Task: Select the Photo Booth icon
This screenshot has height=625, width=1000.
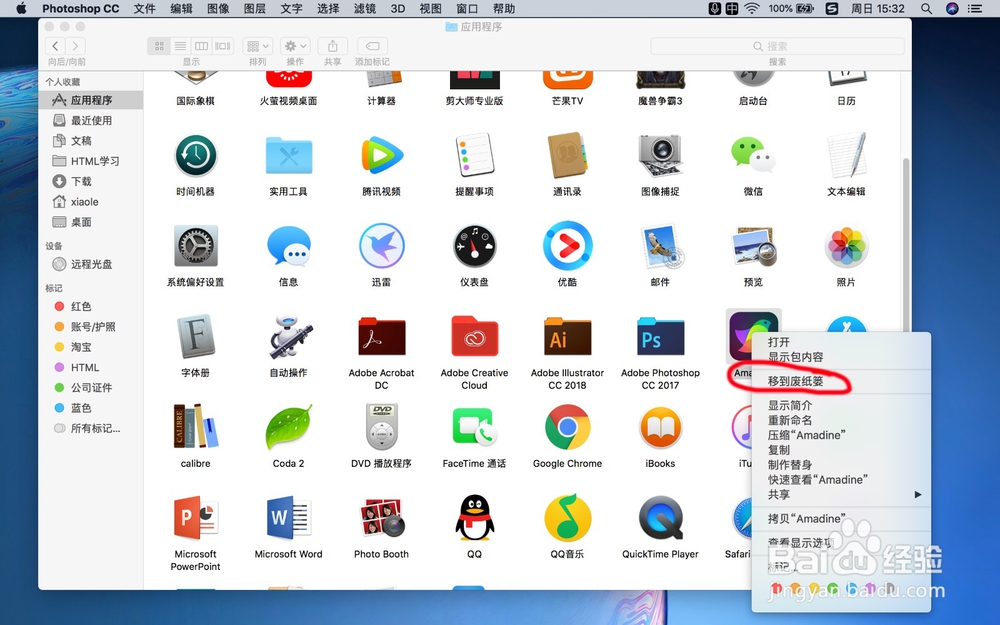Action: 381,518
